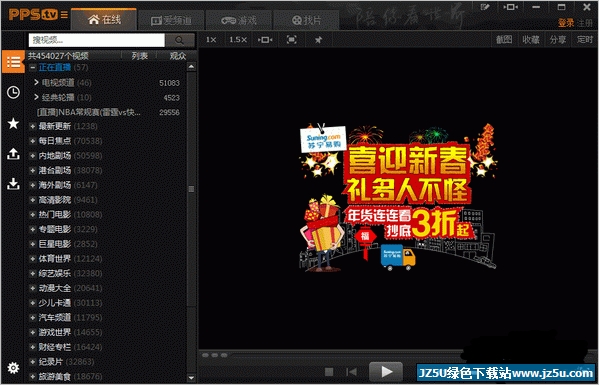Open the upload icon in left sidebar
This screenshot has height=385, width=599.
13,154
